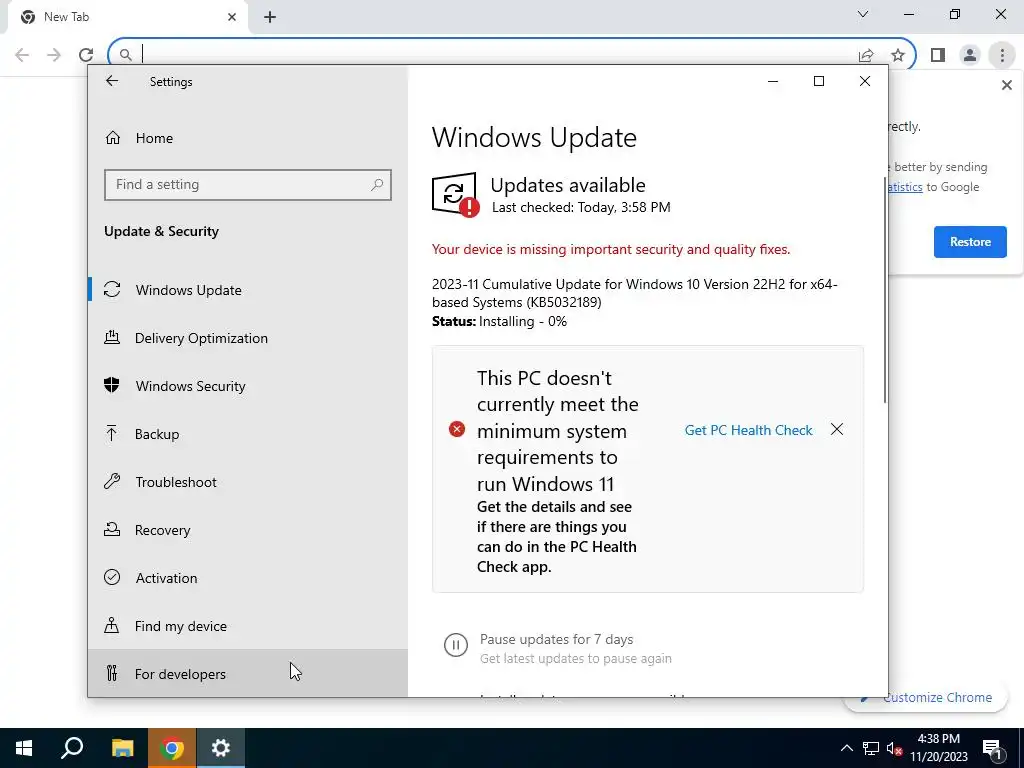Open Settings Home page
The height and width of the screenshot is (768, 1024).
tap(248, 138)
